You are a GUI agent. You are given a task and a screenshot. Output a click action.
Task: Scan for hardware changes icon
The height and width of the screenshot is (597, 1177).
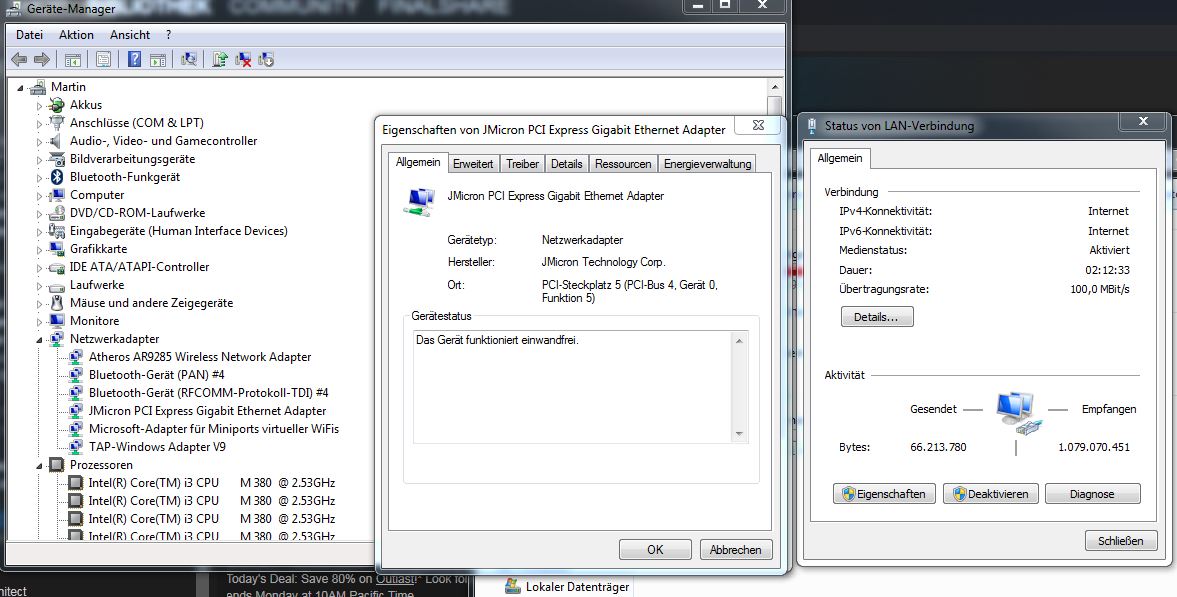coord(189,59)
